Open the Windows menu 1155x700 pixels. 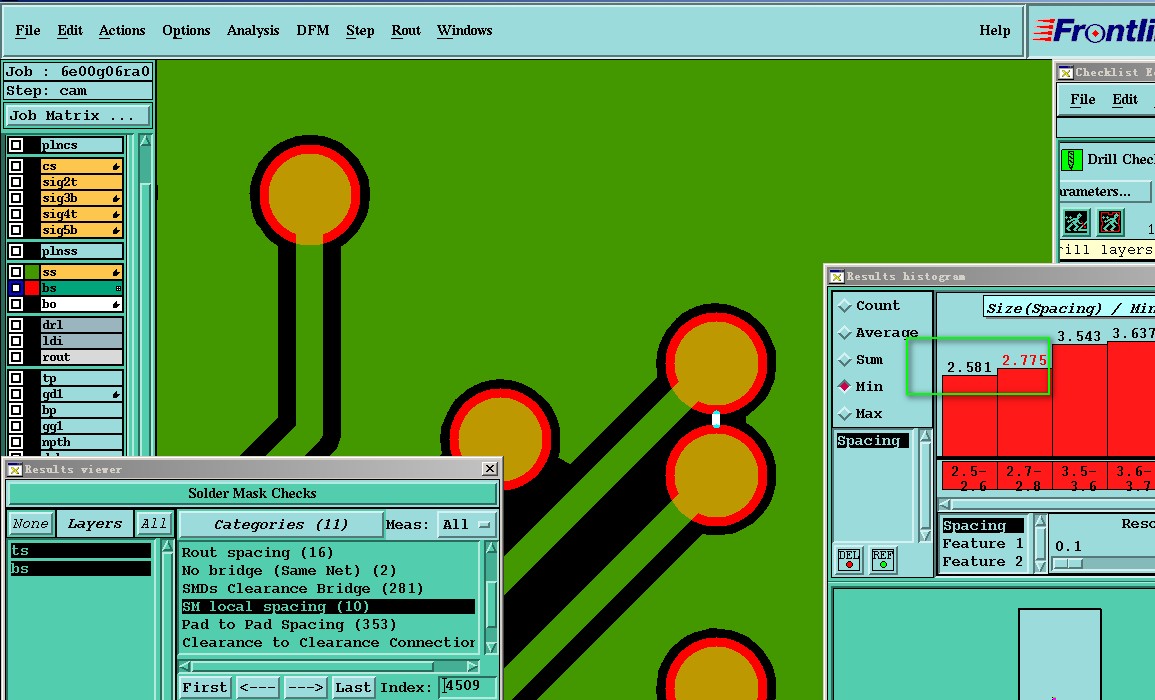click(464, 30)
